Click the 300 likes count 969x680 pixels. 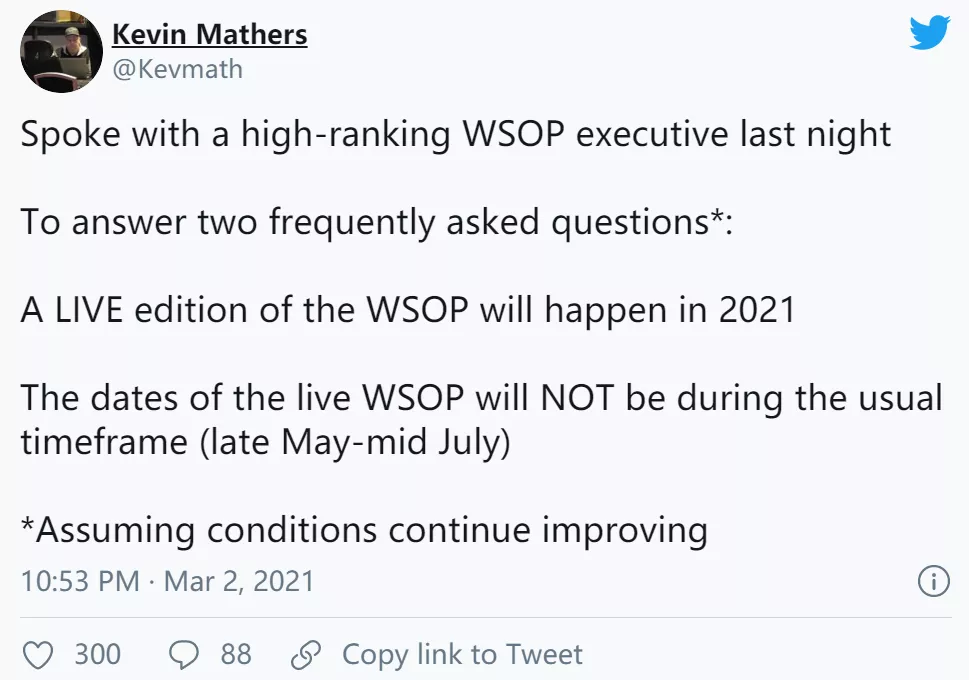point(98,654)
